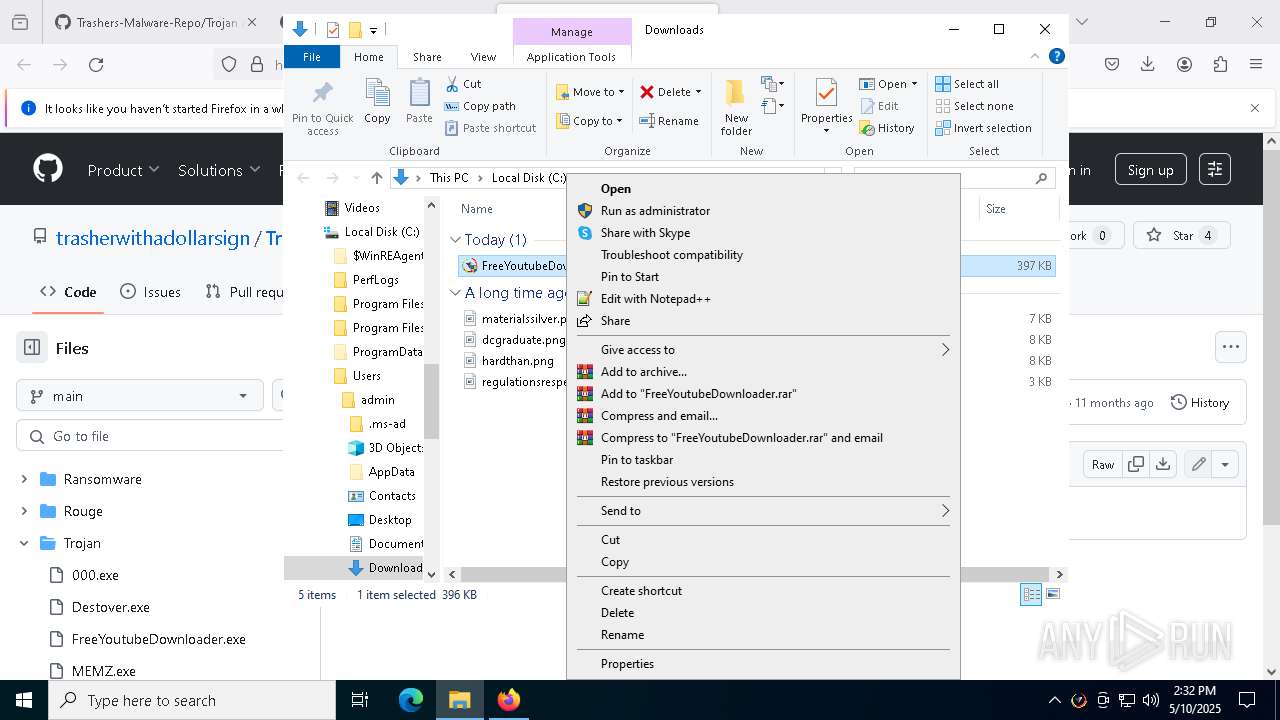Open Task View on taskbar
The width and height of the screenshot is (1280, 720).
360,700
